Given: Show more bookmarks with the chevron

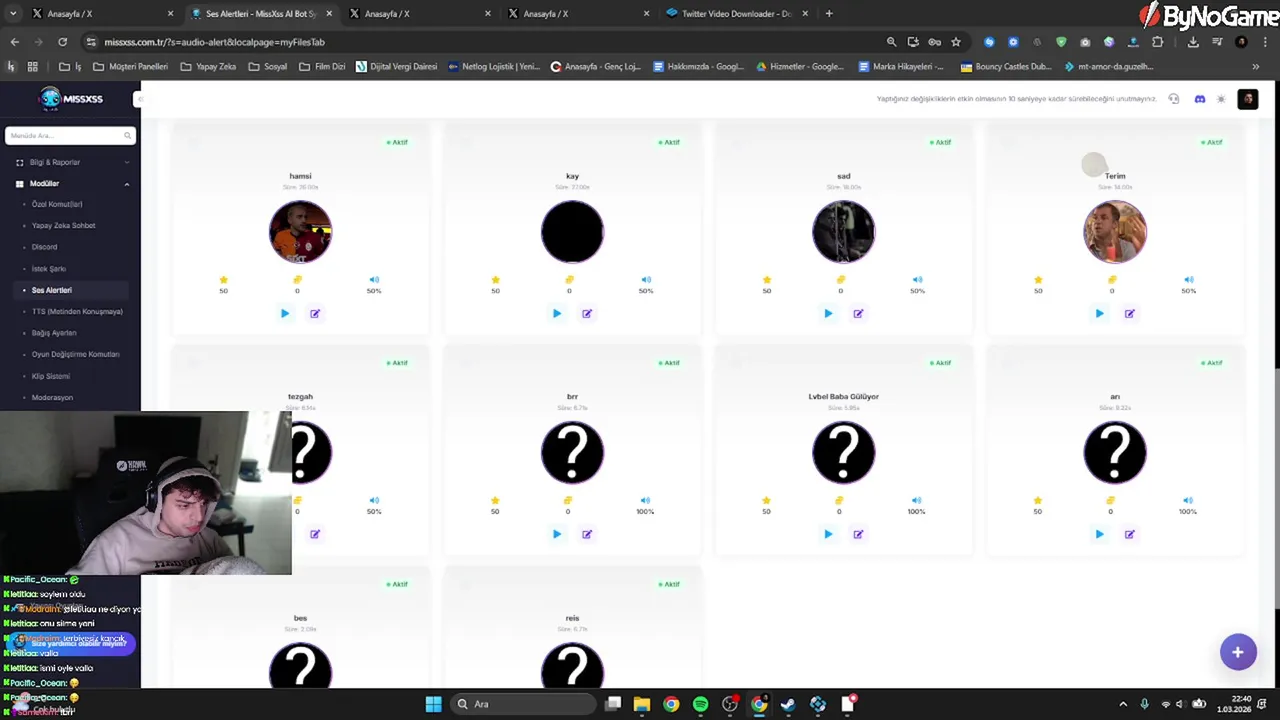Looking at the screenshot, I should pos(1256,67).
